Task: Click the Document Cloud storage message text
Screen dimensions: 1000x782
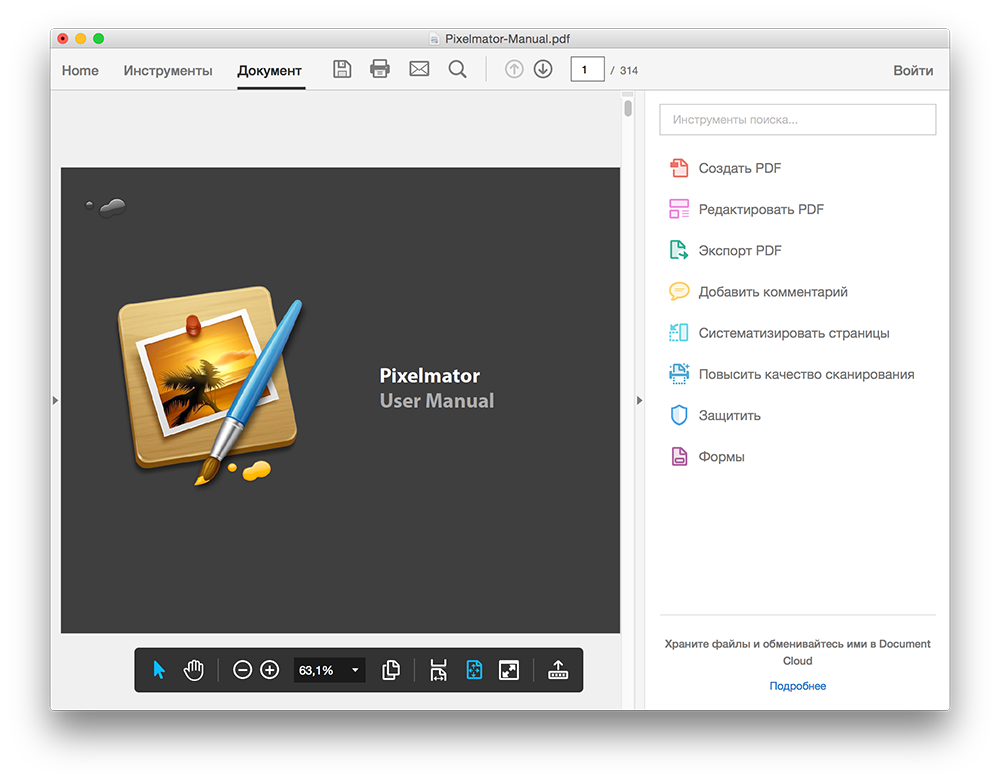Action: click(x=797, y=653)
